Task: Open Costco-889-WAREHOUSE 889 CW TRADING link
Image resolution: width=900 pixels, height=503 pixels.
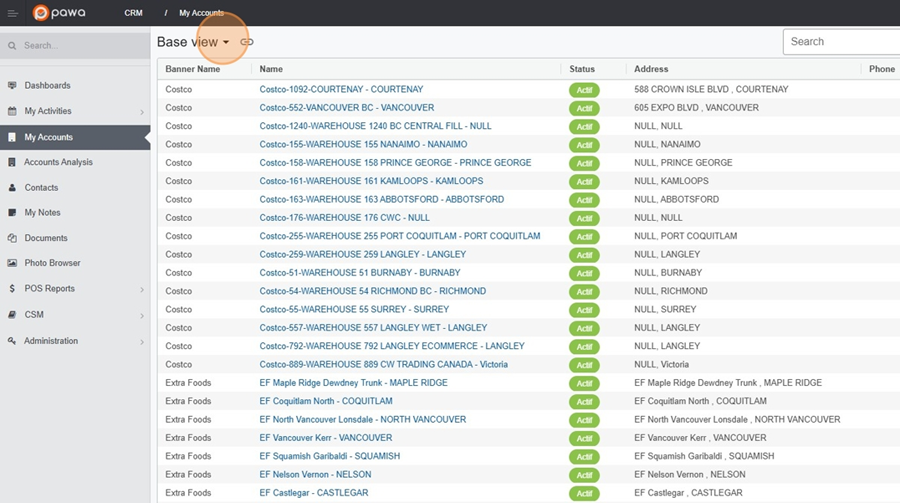Action: 383,364
